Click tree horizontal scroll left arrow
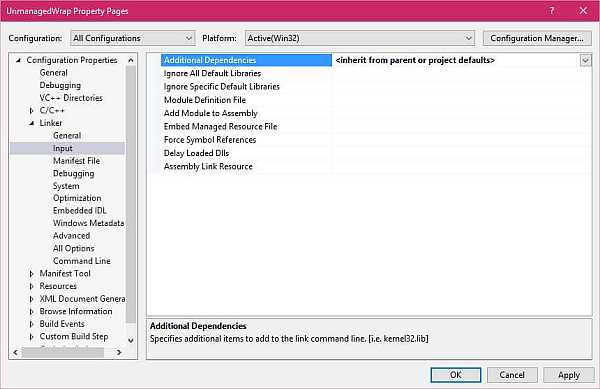 point(16,352)
